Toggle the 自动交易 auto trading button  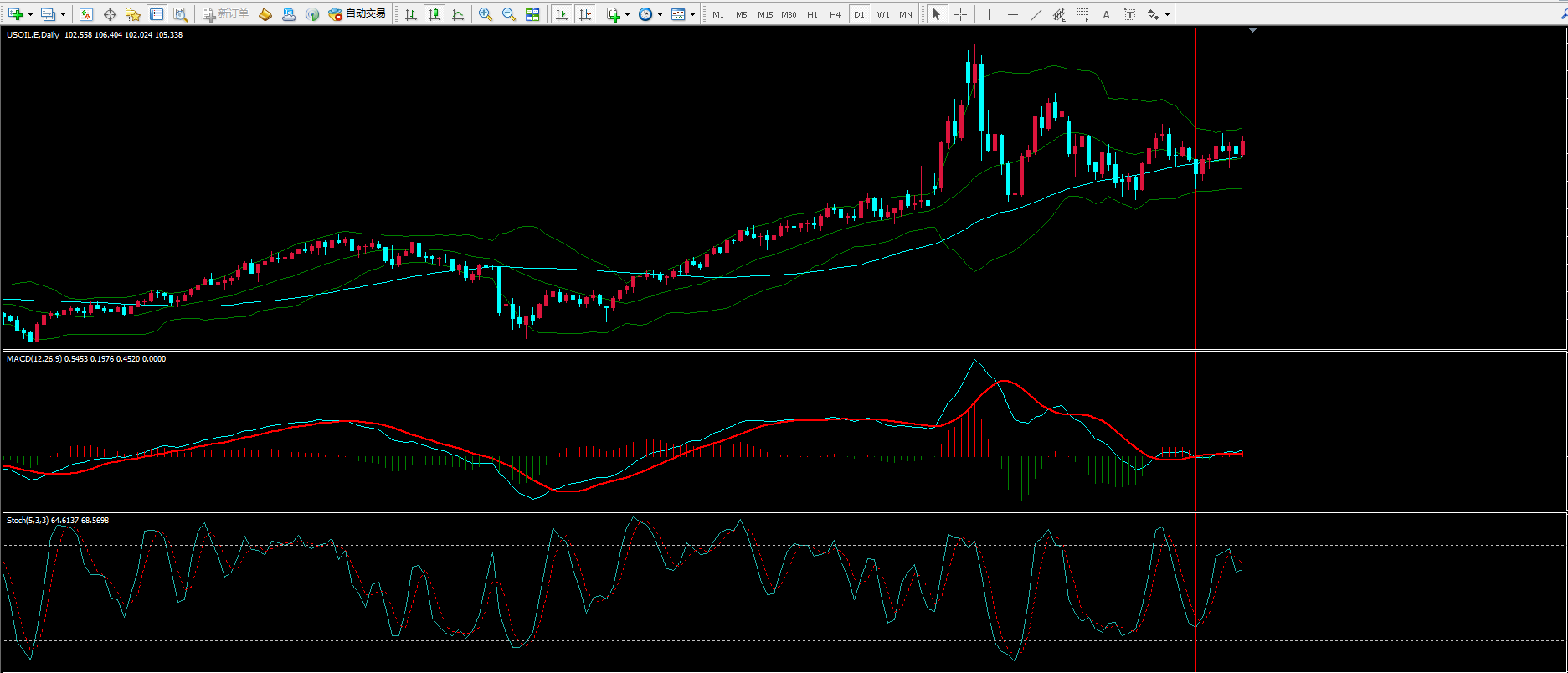pos(357,14)
